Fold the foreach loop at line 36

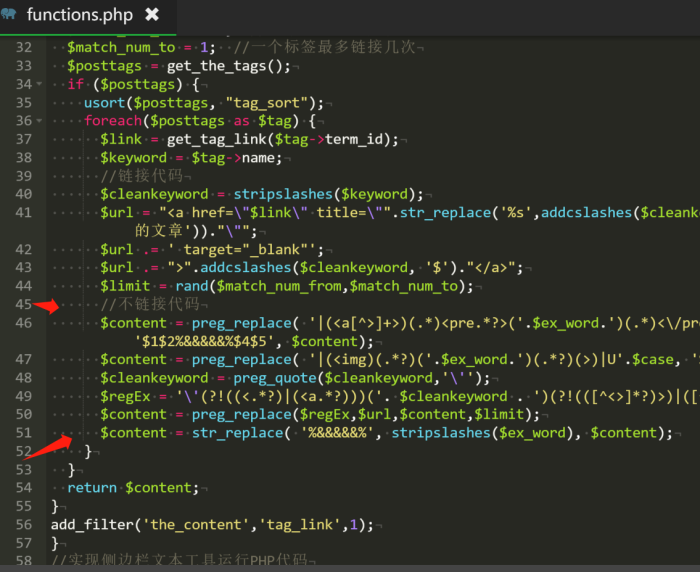pyautogui.click(x=39, y=121)
